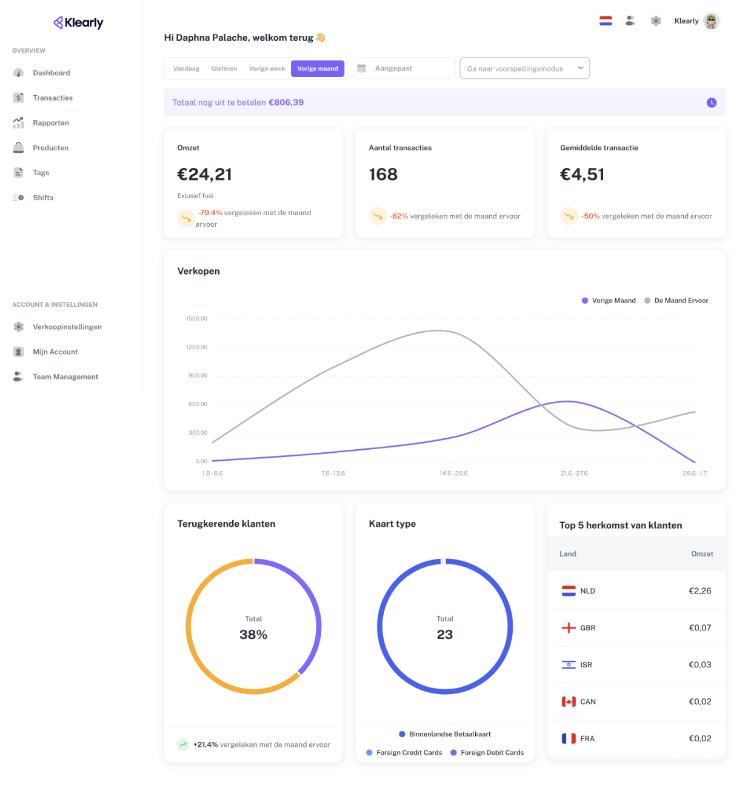Expand the Ga naar voorspellingsmodus dropdown
Screen dimensions: 738x786
coord(524,68)
